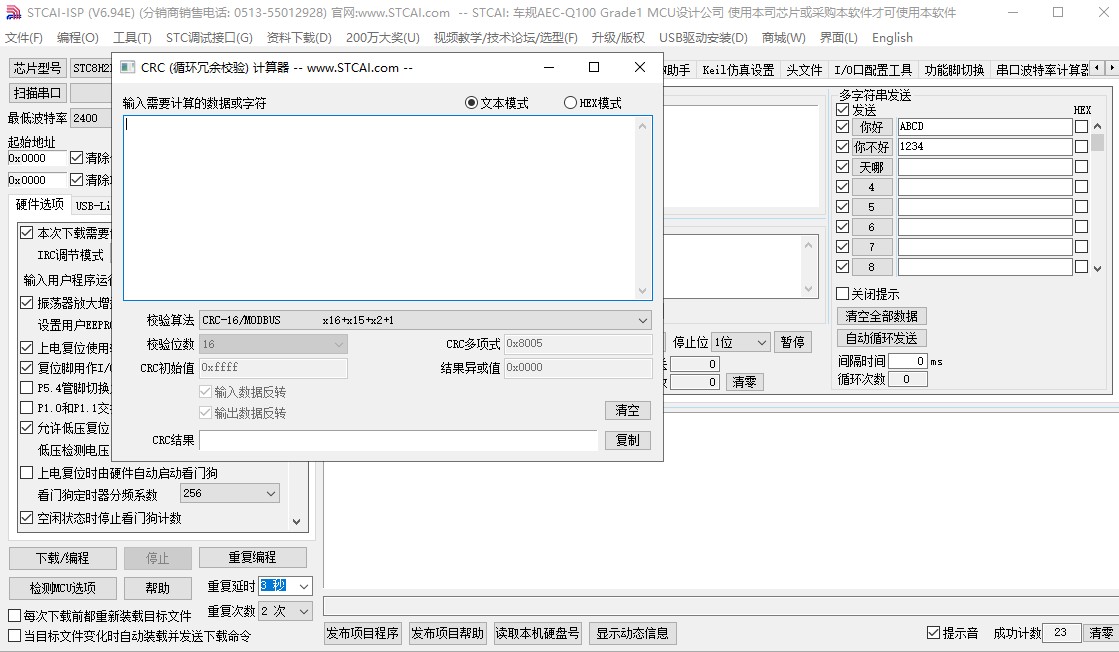Toggle stop watchdog counting in idle state
This screenshot has width=1119, height=652.
pos(26,518)
